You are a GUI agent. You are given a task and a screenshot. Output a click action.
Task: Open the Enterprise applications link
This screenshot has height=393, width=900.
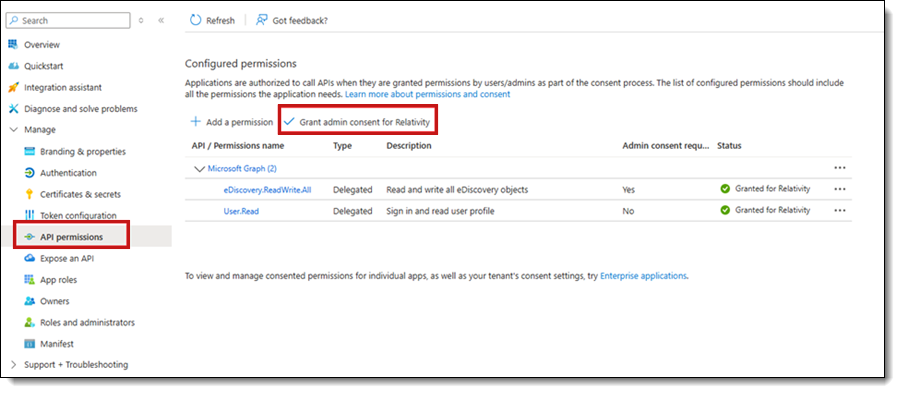tap(643, 275)
